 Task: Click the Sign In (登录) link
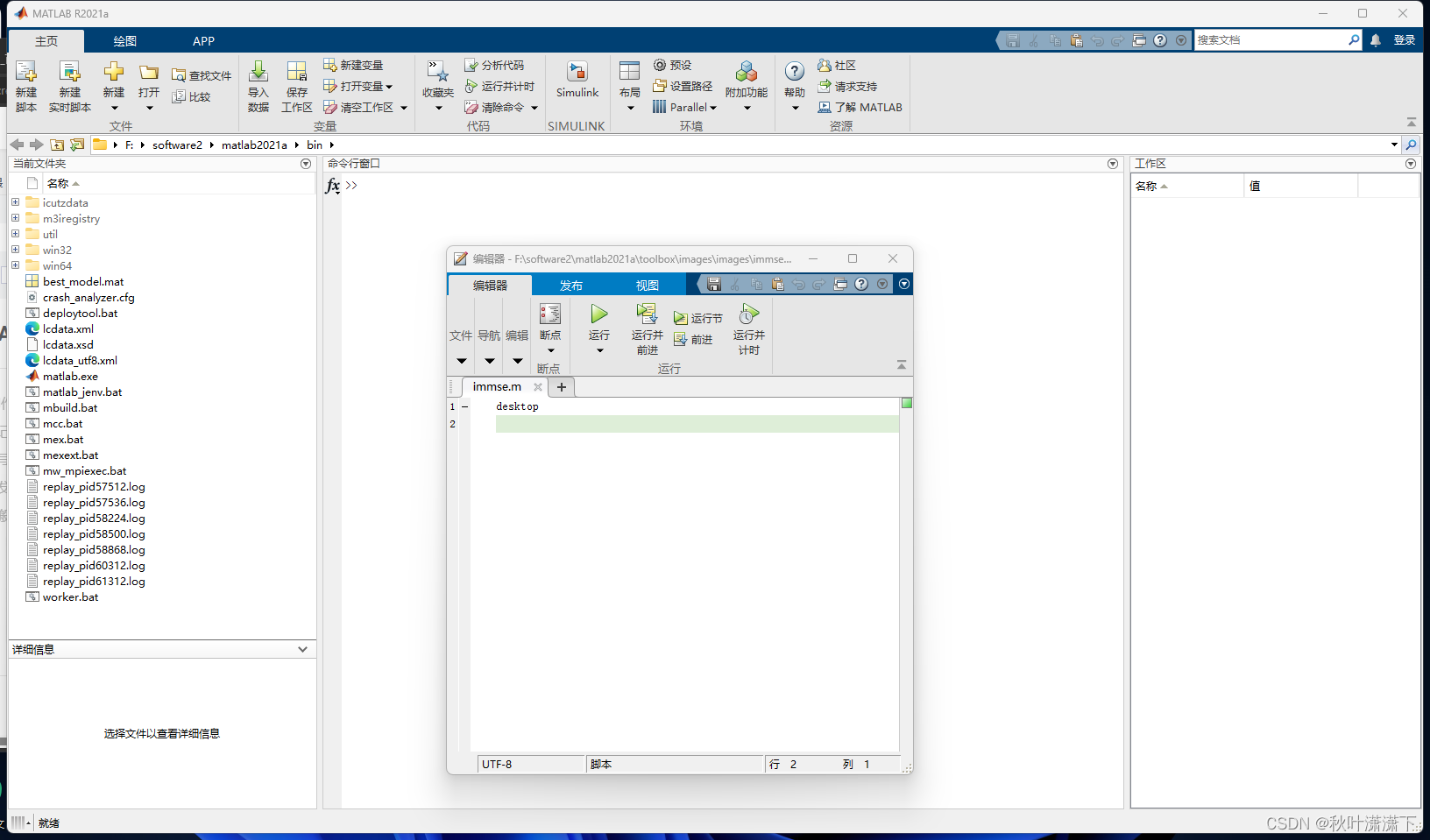click(1405, 40)
